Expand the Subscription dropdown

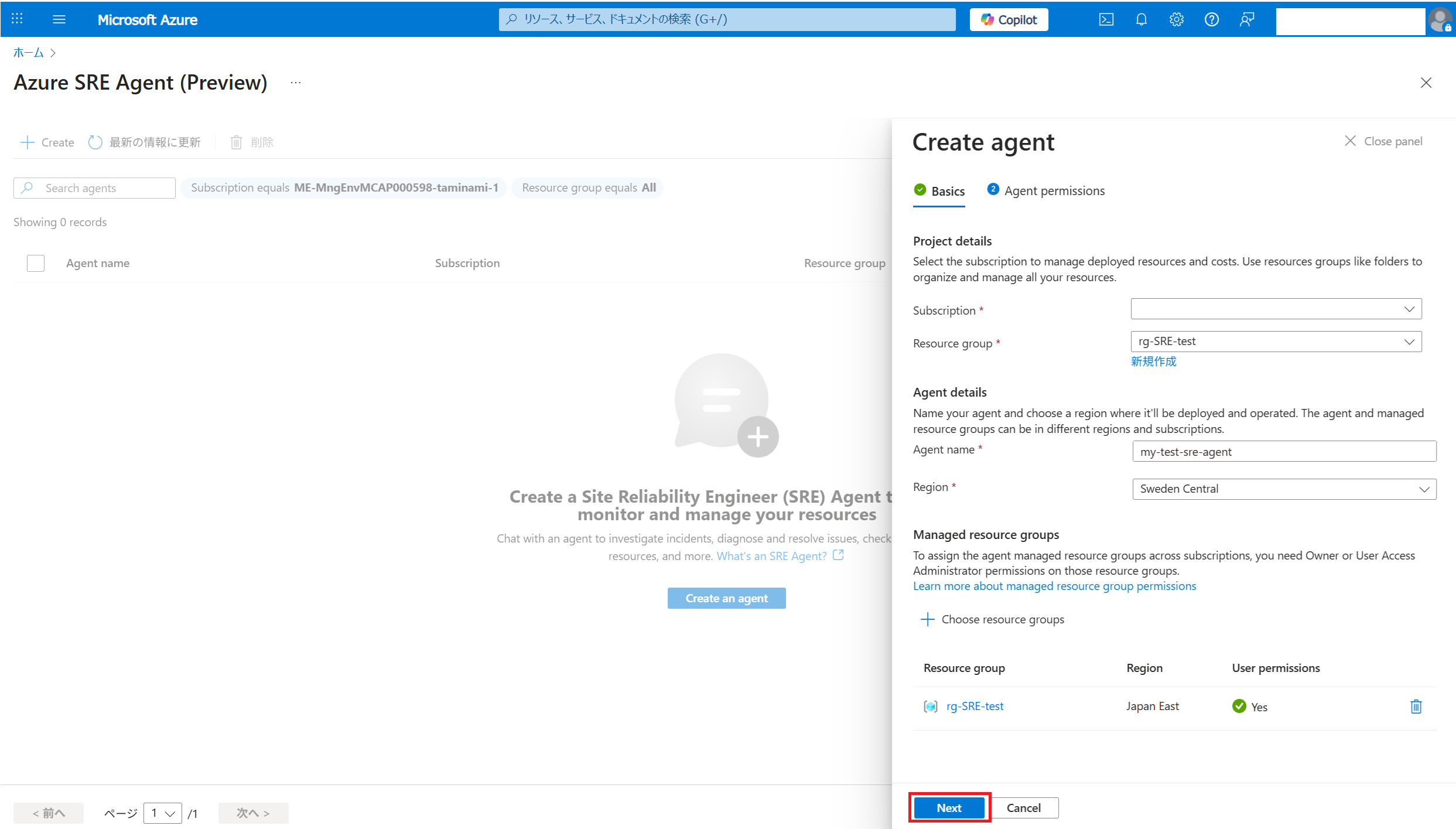1276,309
